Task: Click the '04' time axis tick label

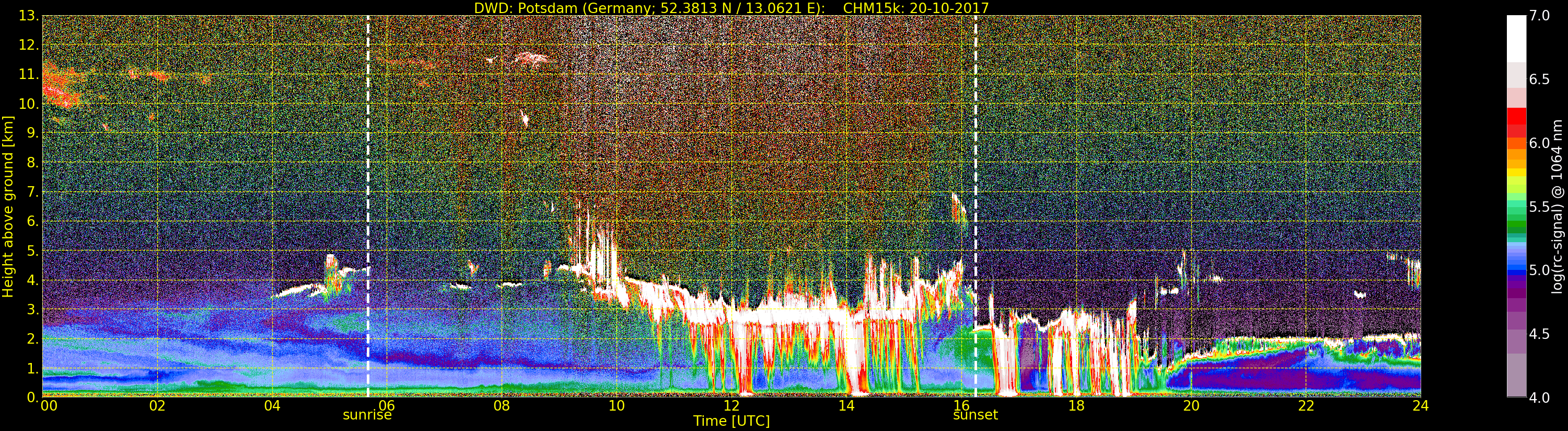Action: click(x=272, y=405)
